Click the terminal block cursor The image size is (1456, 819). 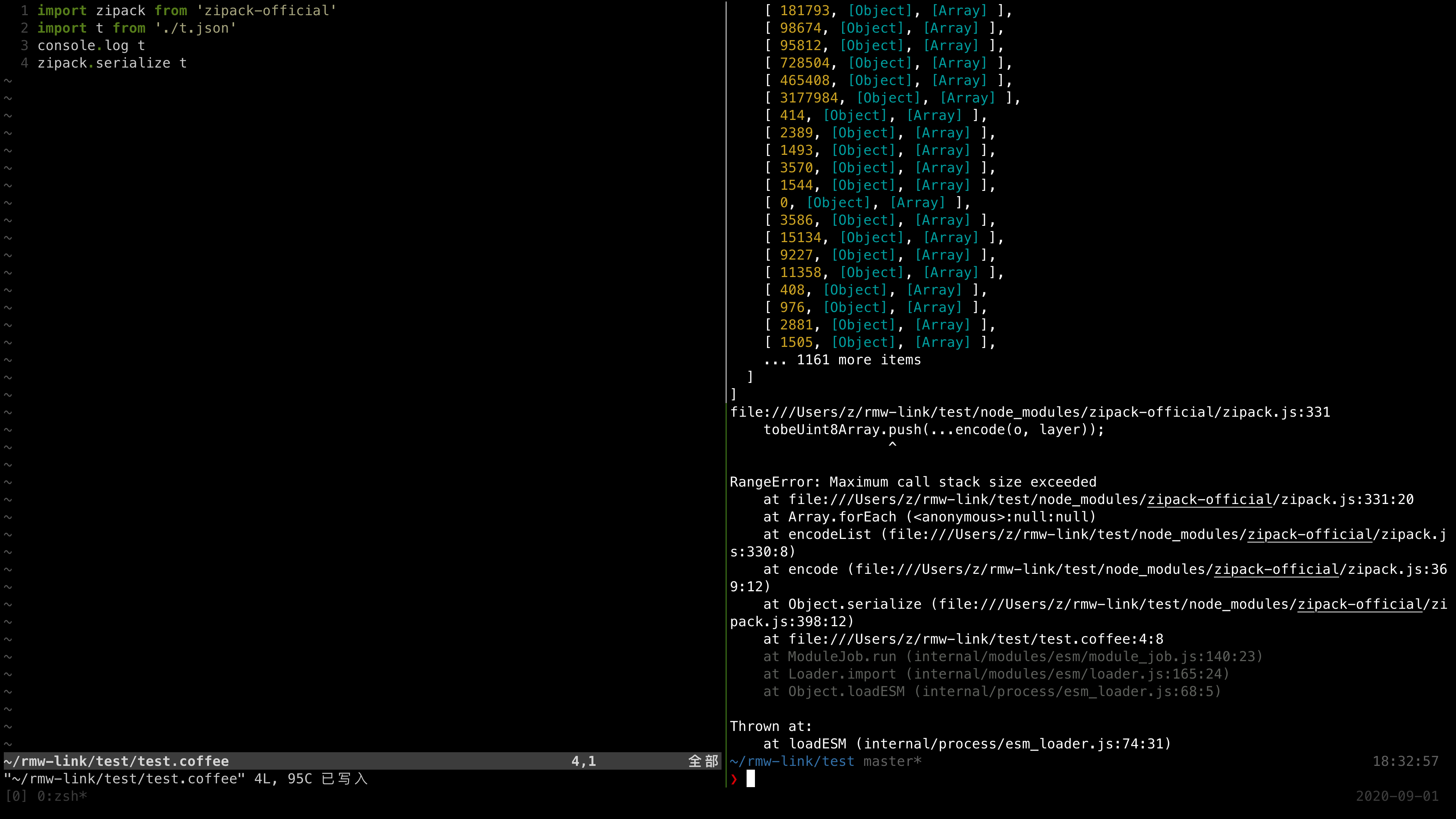click(750, 779)
